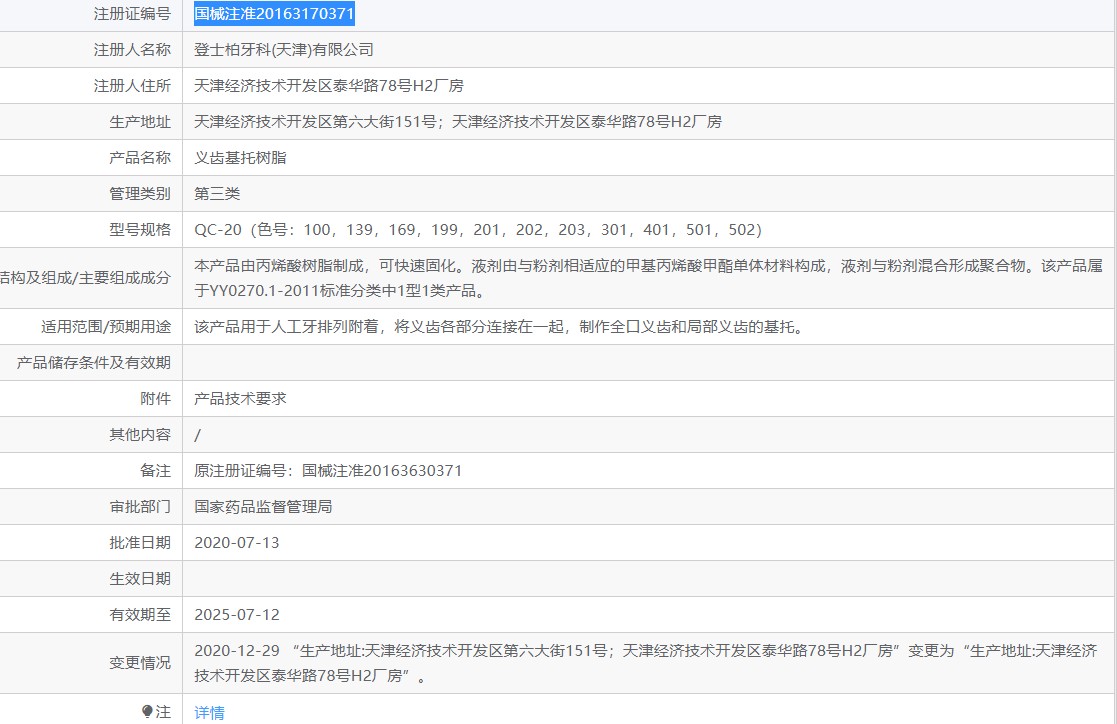Click composition description starting 本产品由丙烯酸树脂制成
1117x724 pixels.
(648, 278)
